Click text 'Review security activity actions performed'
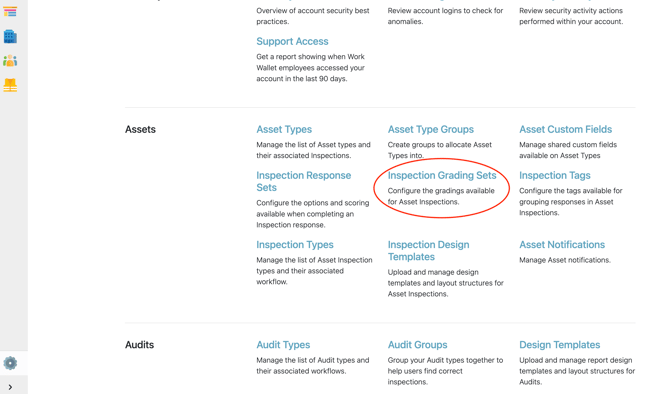670x394 pixels. pyautogui.click(x=571, y=16)
